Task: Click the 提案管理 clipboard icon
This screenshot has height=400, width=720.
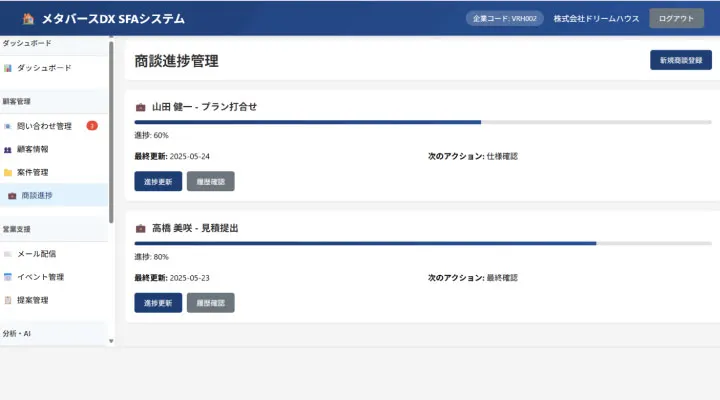Action: click(8, 300)
